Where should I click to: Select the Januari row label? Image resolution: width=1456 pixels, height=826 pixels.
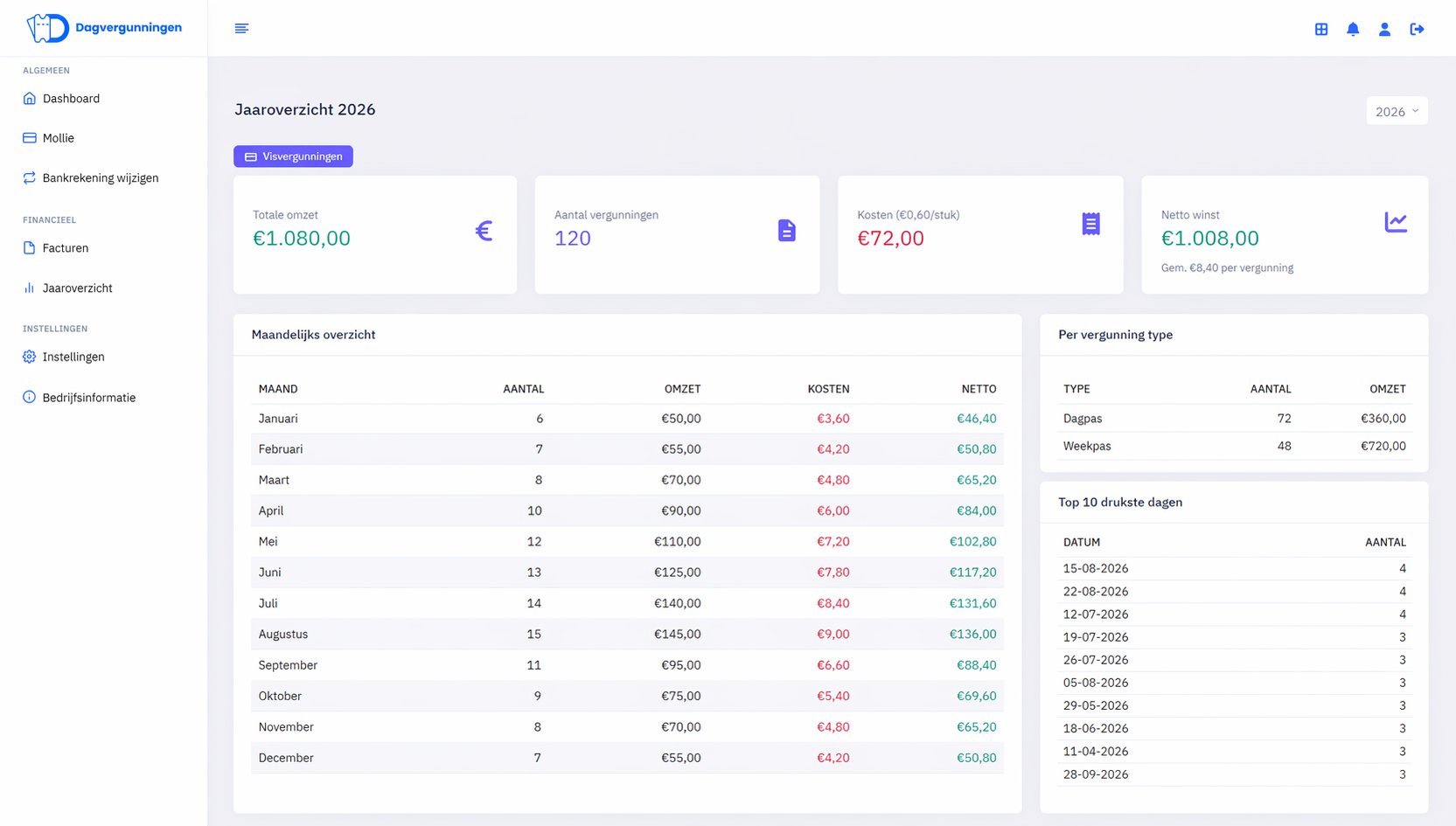click(278, 419)
